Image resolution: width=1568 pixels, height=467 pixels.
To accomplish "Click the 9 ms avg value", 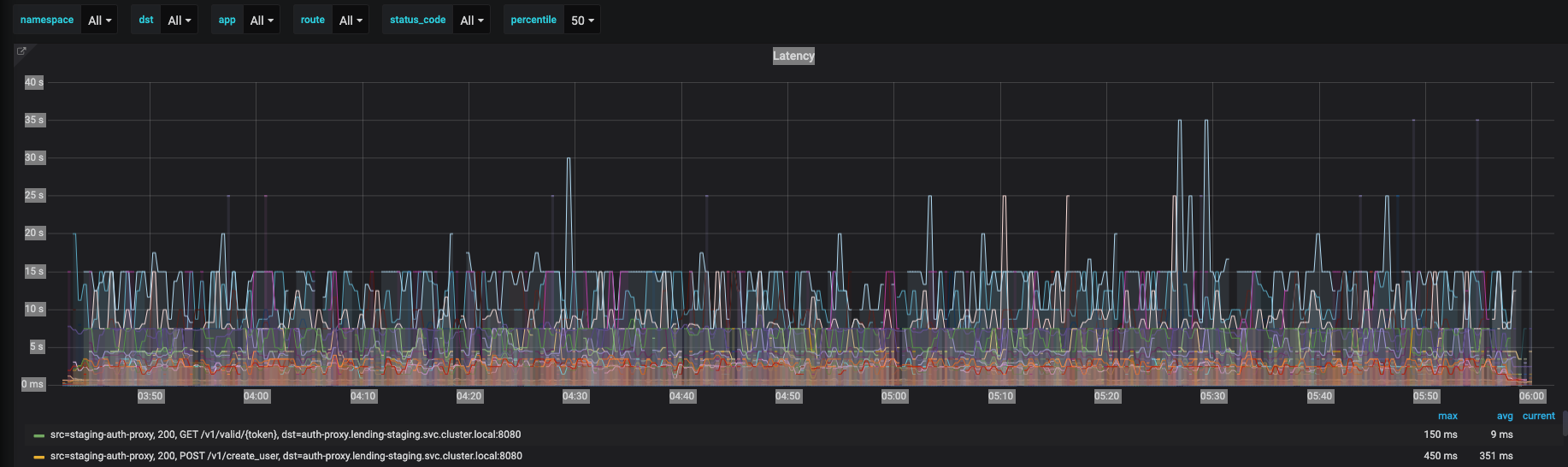I will click(x=1502, y=434).
